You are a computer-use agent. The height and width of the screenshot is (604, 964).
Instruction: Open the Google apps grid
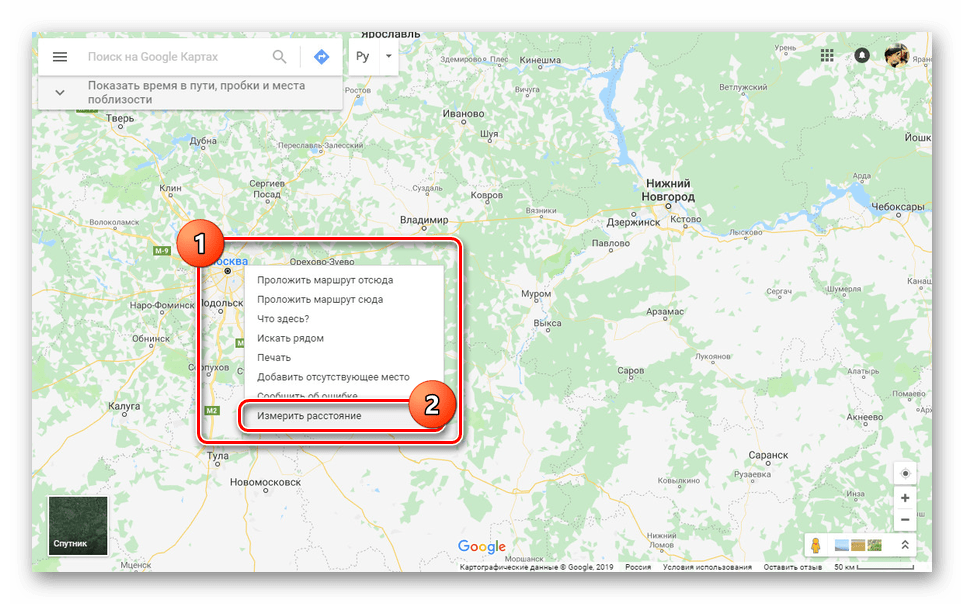coord(827,56)
